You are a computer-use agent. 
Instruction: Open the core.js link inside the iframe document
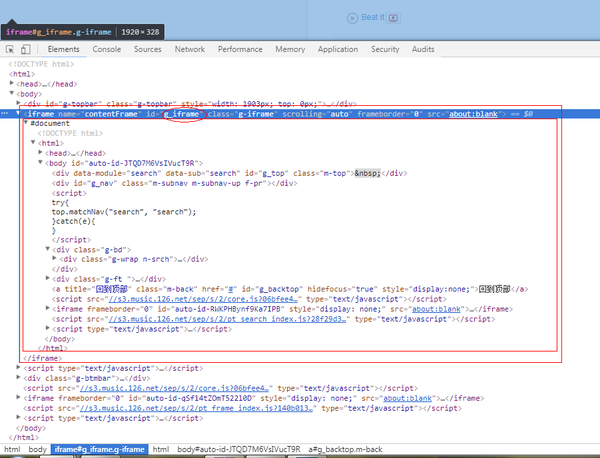click(x=203, y=299)
